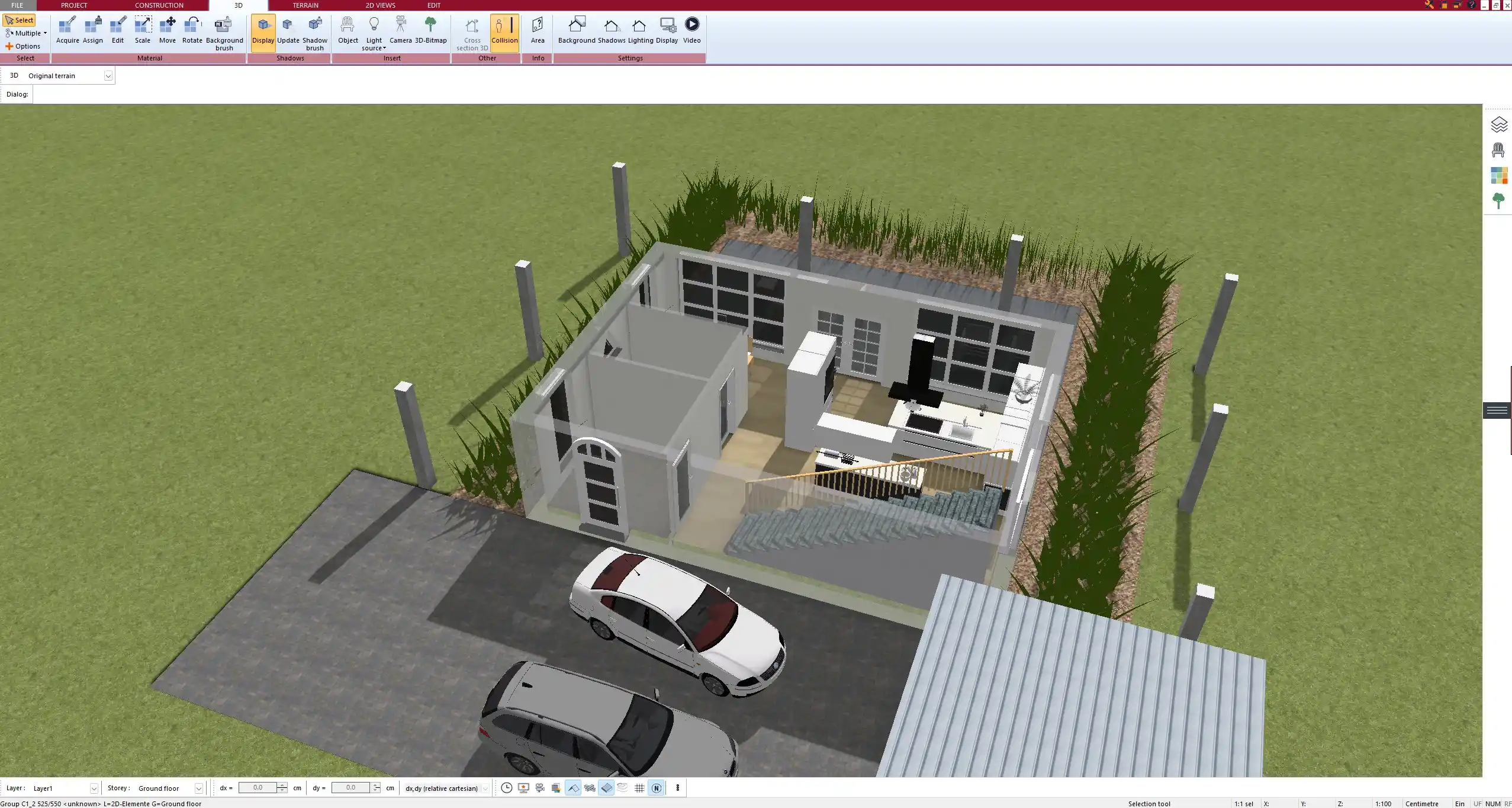Click the Shadow brush tool
The height and width of the screenshot is (808, 1512).
click(x=314, y=33)
